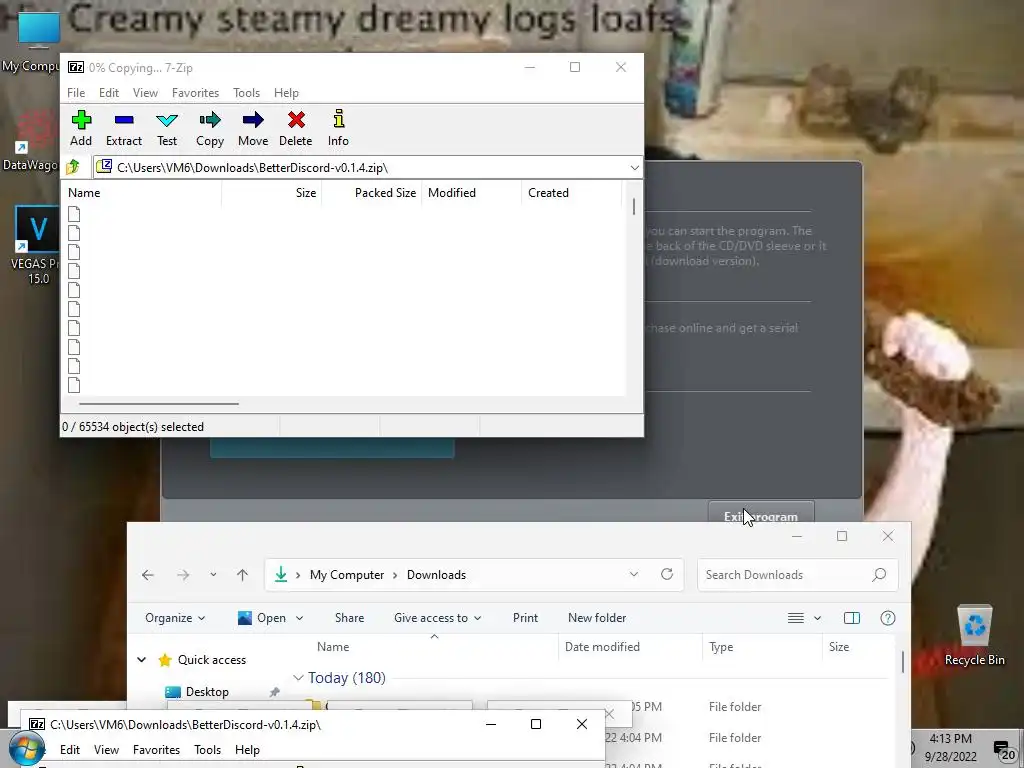
Task: Expand the Open button dropdown arrow
Action: (x=300, y=618)
